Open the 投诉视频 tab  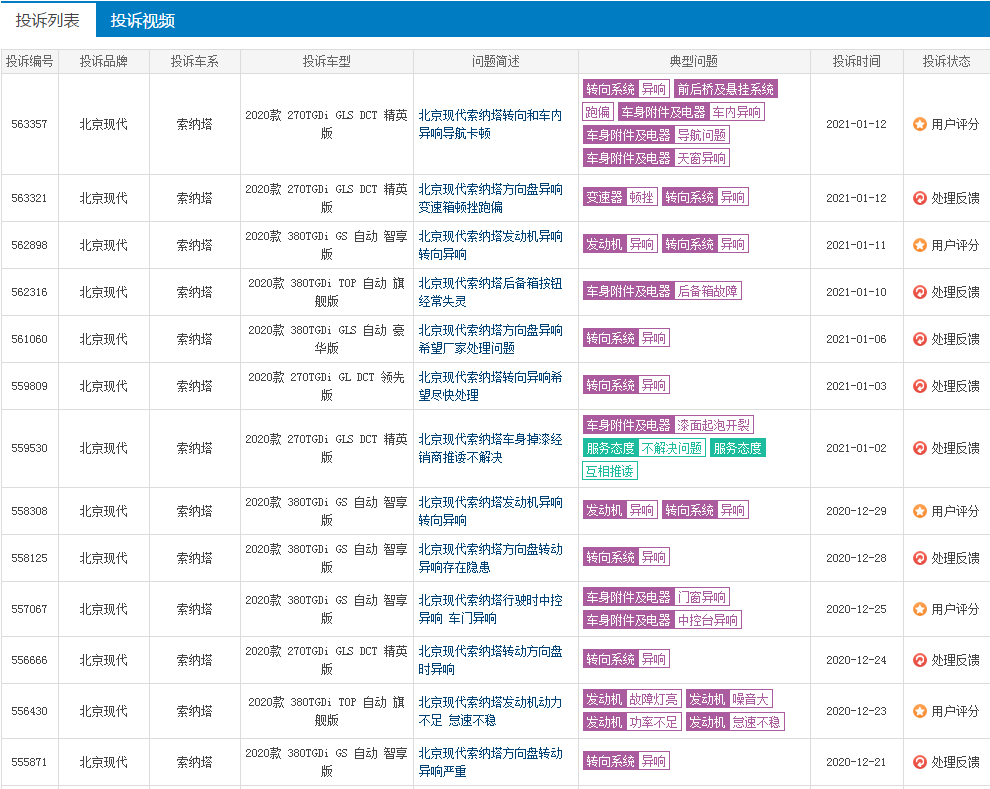[143, 20]
